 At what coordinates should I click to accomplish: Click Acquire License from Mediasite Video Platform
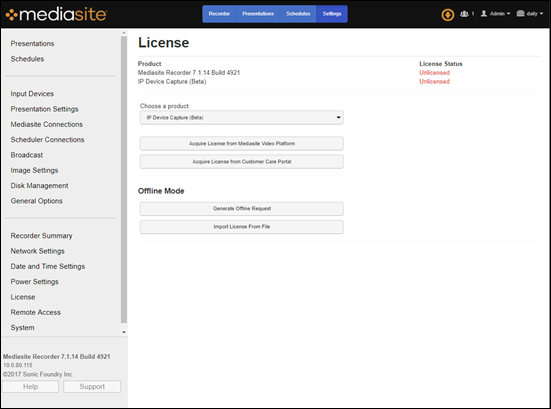click(242, 143)
